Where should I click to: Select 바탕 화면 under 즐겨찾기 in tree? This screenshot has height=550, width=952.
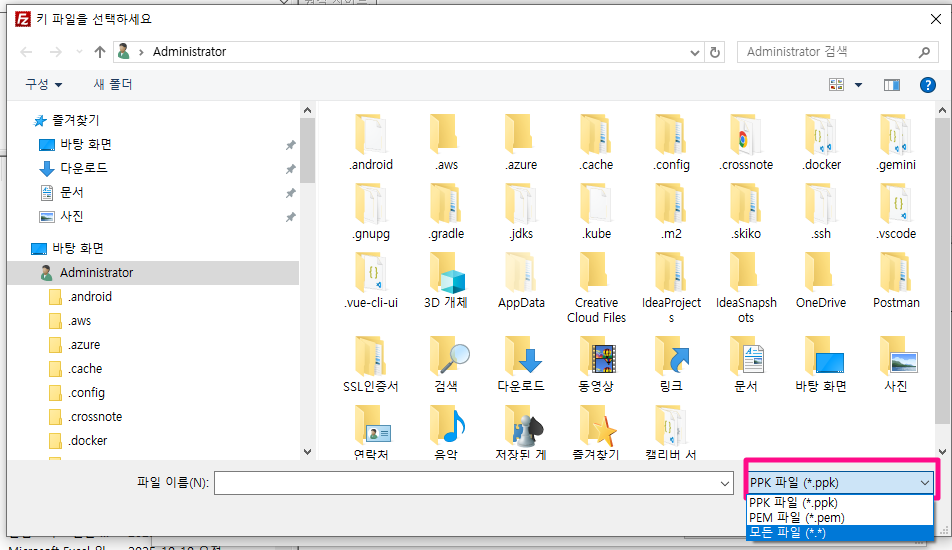(x=86, y=144)
